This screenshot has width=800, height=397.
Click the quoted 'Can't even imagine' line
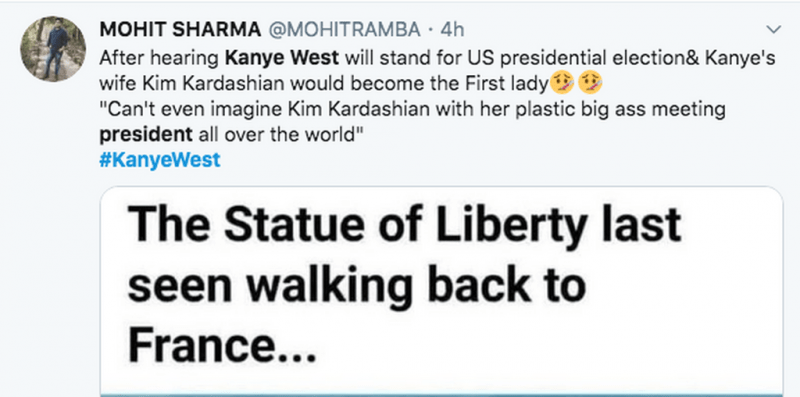tap(412, 110)
